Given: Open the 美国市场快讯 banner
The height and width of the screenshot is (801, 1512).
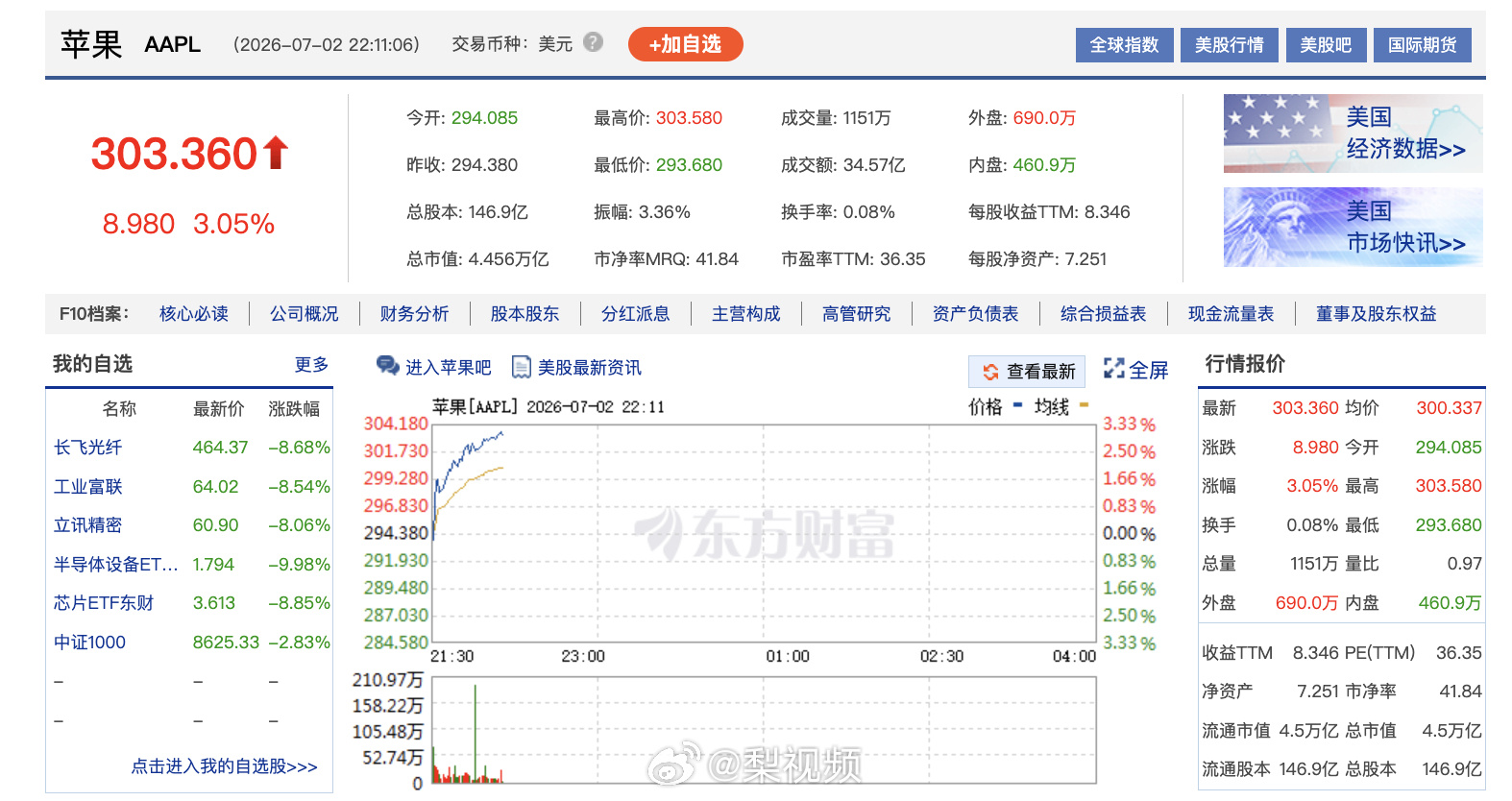Looking at the screenshot, I should pos(1353,228).
